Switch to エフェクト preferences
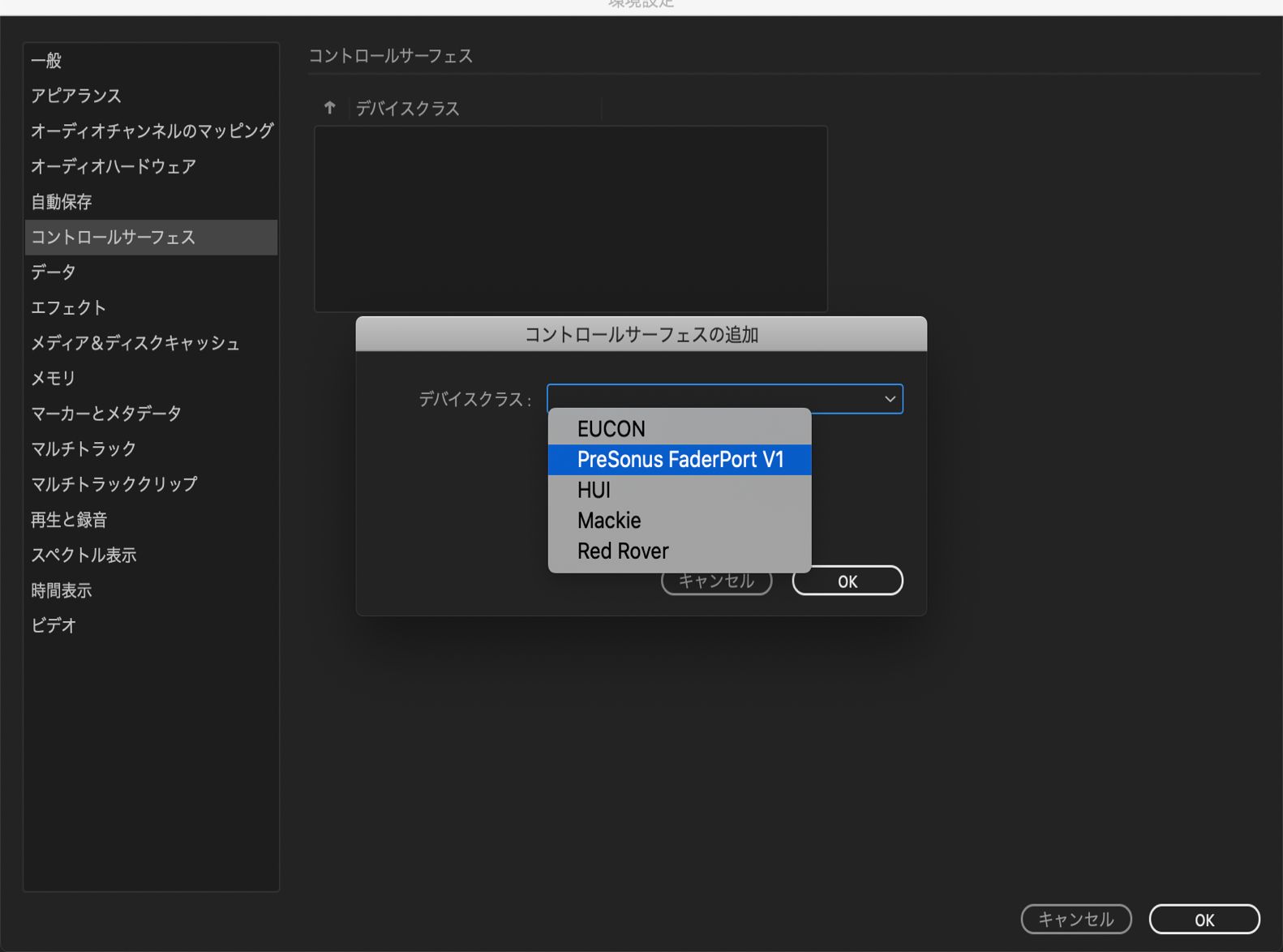Viewport: 1283px width, 952px height. pyautogui.click(x=152, y=308)
